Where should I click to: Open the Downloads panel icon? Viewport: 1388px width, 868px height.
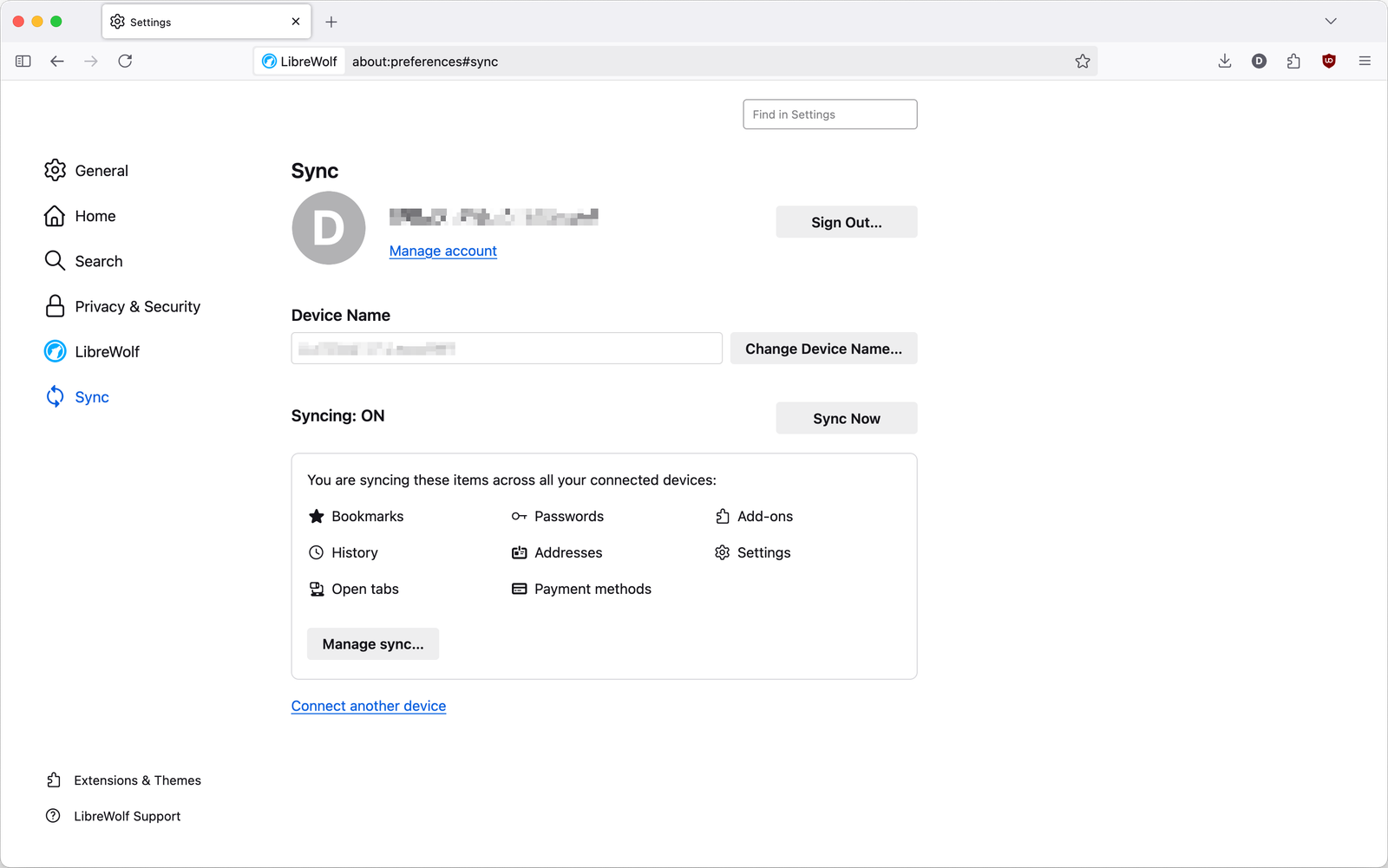[1224, 61]
